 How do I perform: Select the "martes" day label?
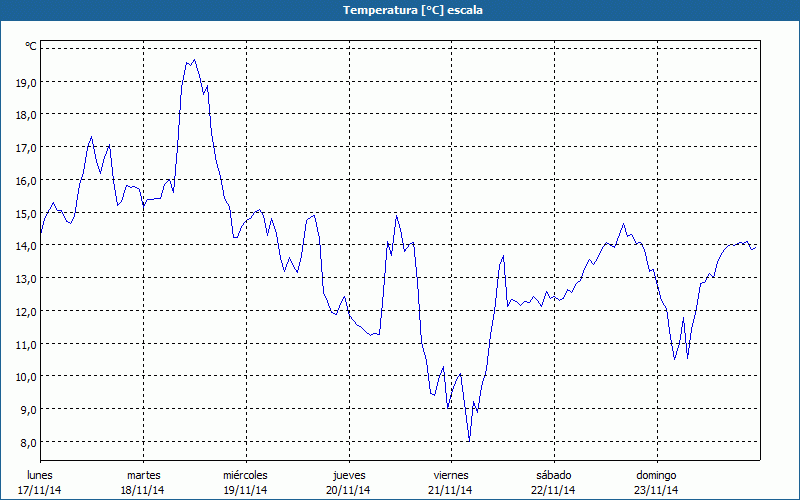pos(143,475)
